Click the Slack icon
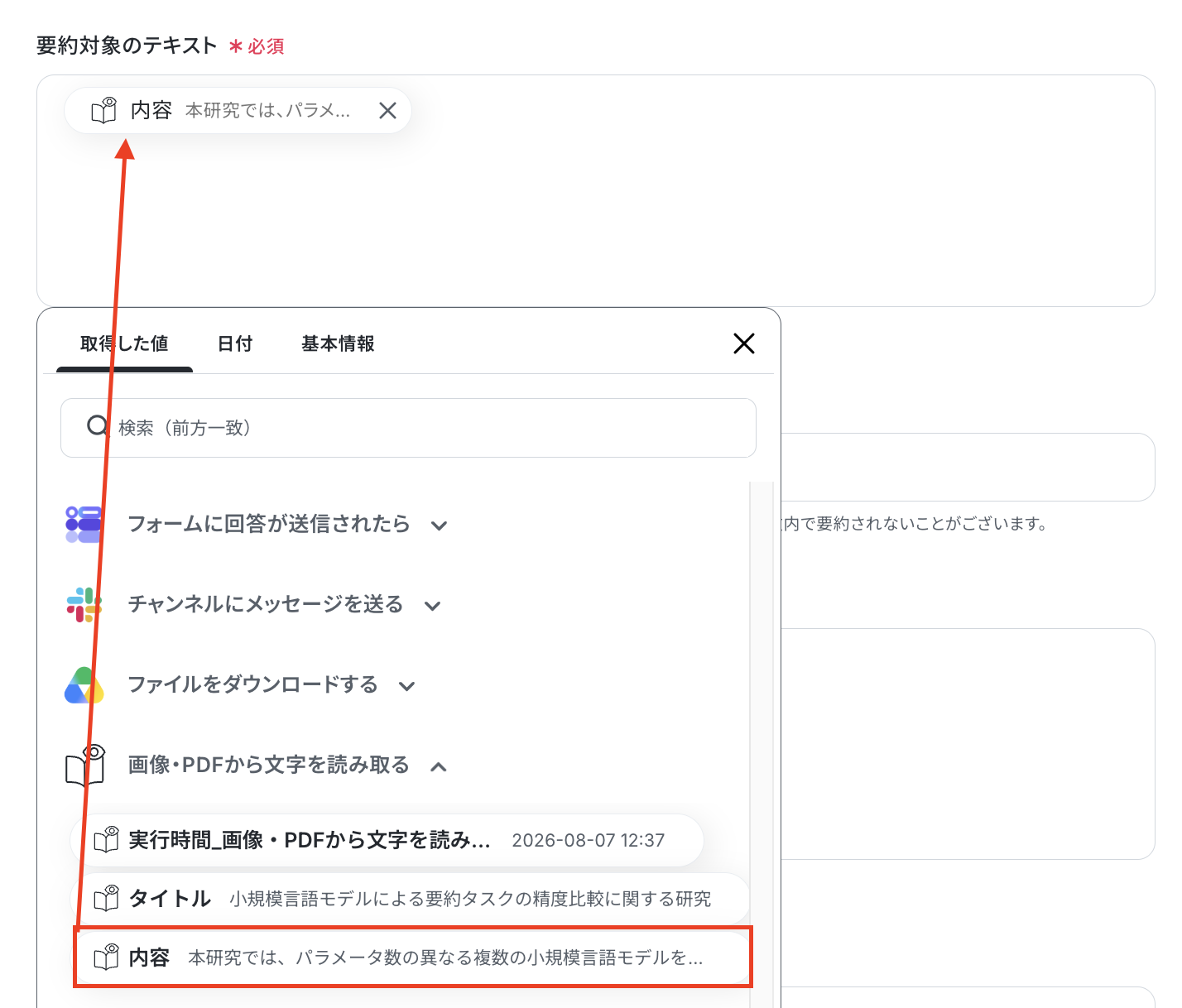The width and height of the screenshot is (1182, 1008). coord(84,605)
